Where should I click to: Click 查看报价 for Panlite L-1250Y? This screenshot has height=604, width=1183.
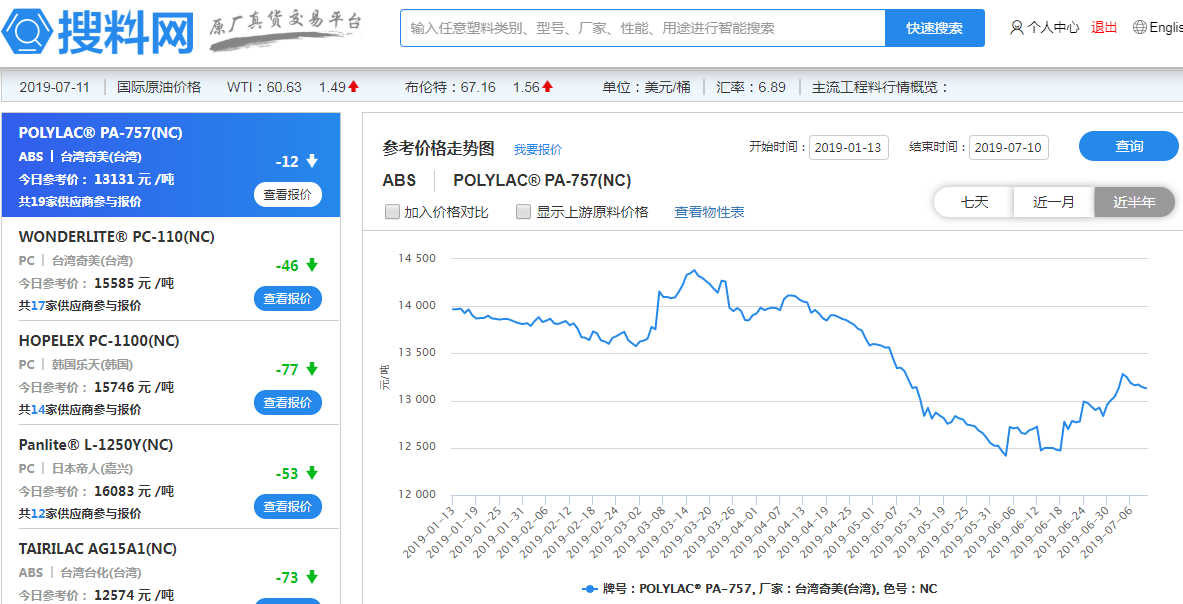coord(288,507)
